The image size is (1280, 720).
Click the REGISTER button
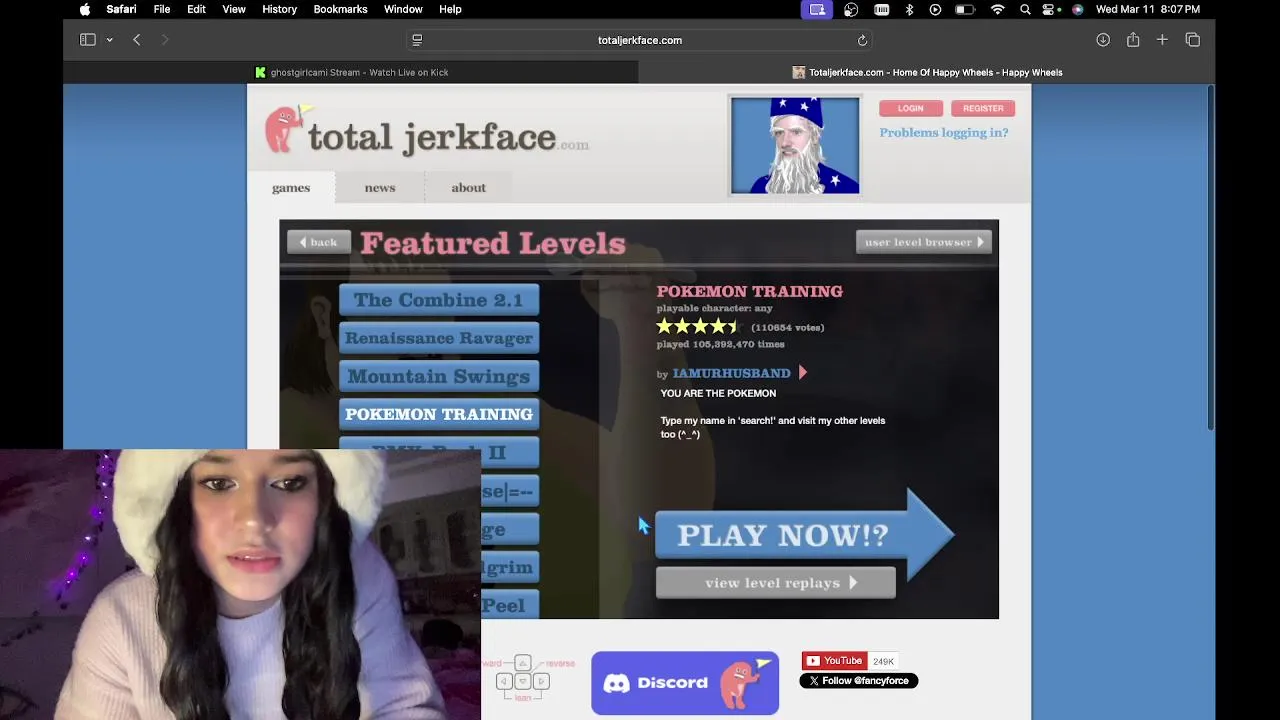click(x=983, y=108)
